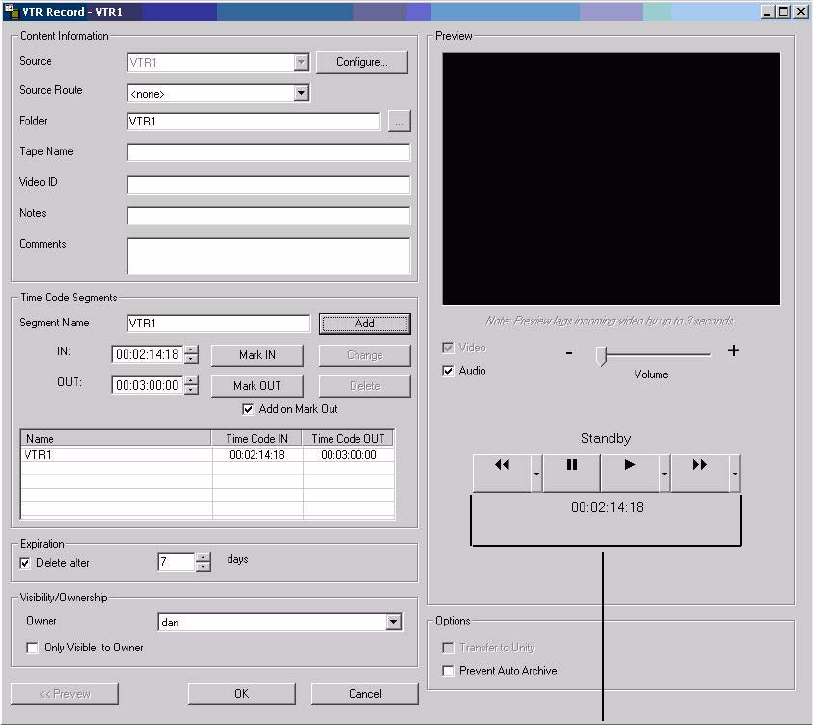This screenshot has width=813, height=725.
Task: Decrement the OUT time code spinner
Action: [191, 390]
